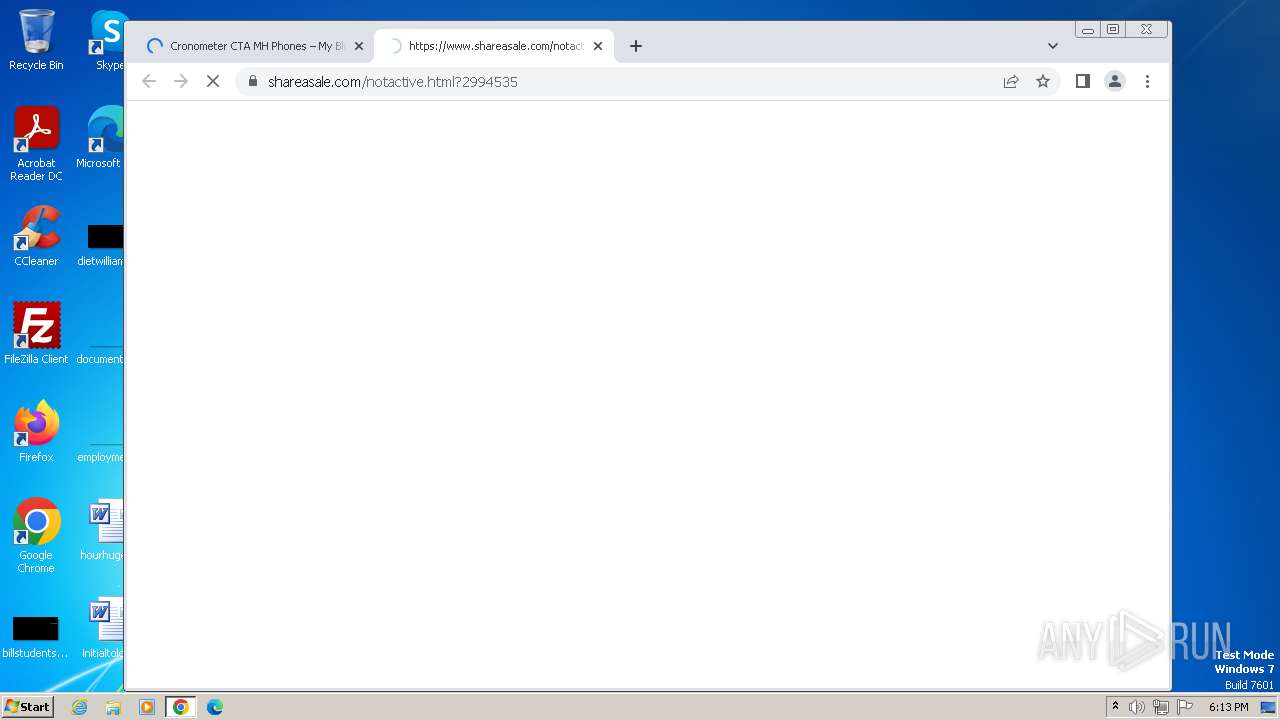Viewport: 1280px width, 720px height.
Task: View site information via the lock icon
Action: tap(253, 82)
